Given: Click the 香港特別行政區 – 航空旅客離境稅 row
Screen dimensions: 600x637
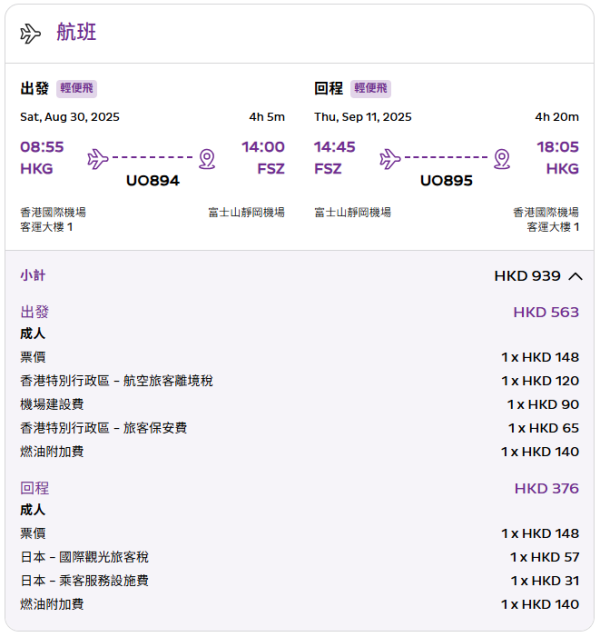Looking at the screenshot, I should [299, 381].
